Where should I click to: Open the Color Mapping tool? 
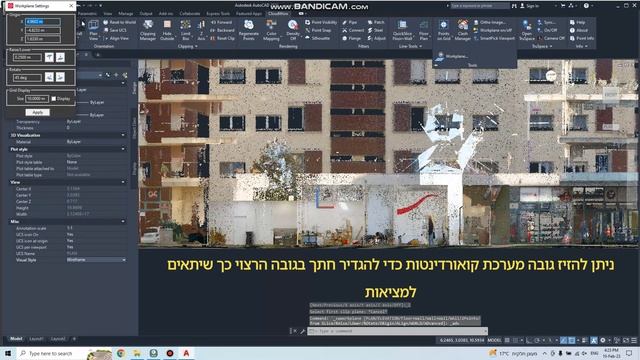[x=271, y=30]
